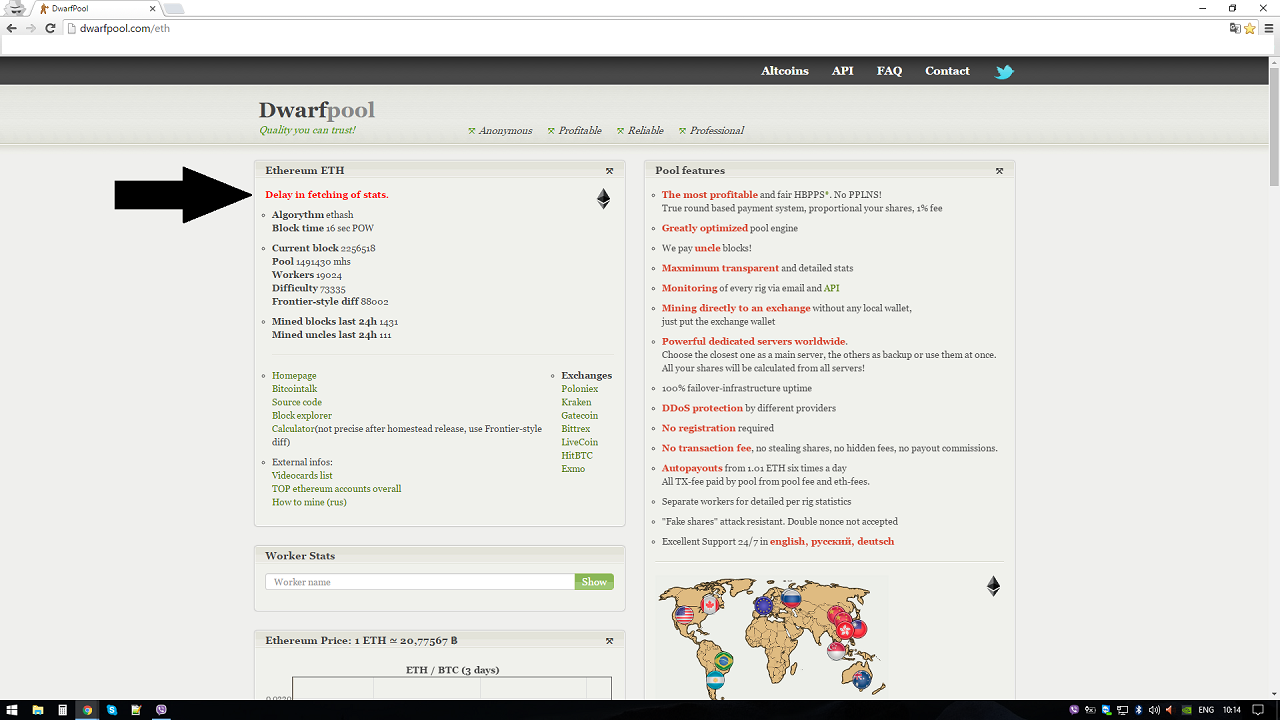Open the Action Center notifications icon
This screenshot has height=720, width=1280.
point(1259,710)
